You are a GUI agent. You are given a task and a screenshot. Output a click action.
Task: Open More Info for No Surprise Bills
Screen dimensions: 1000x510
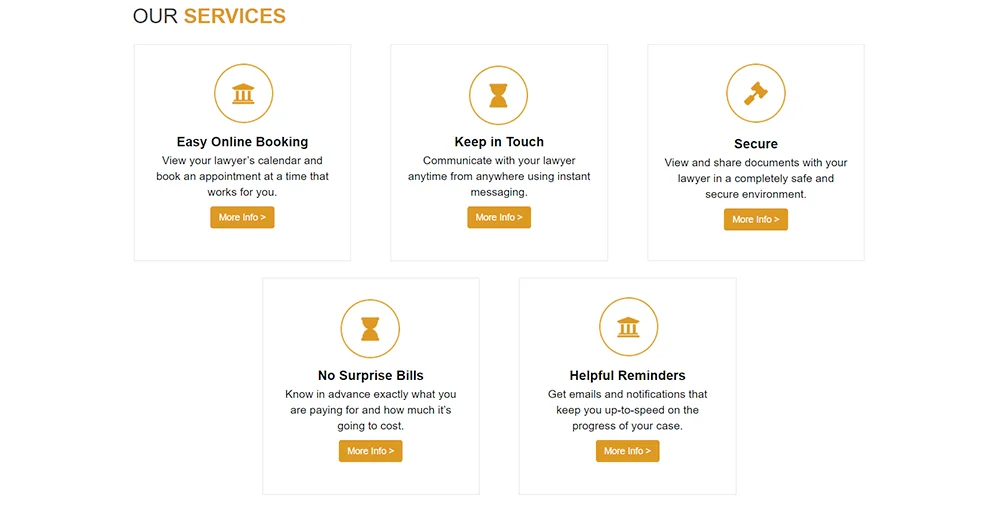371,451
